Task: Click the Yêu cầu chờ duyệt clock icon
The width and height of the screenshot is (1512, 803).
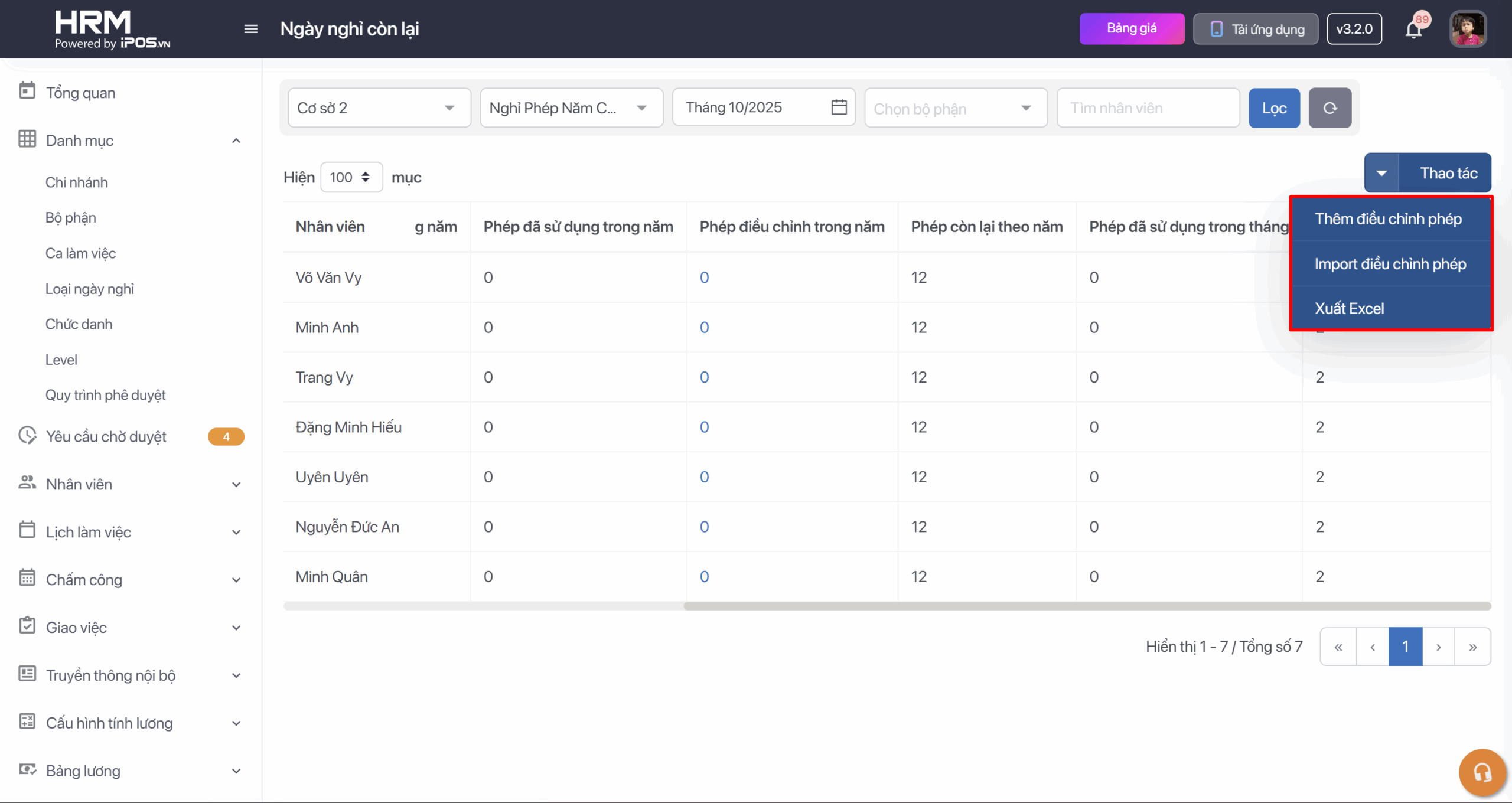Action: (x=27, y=436)
